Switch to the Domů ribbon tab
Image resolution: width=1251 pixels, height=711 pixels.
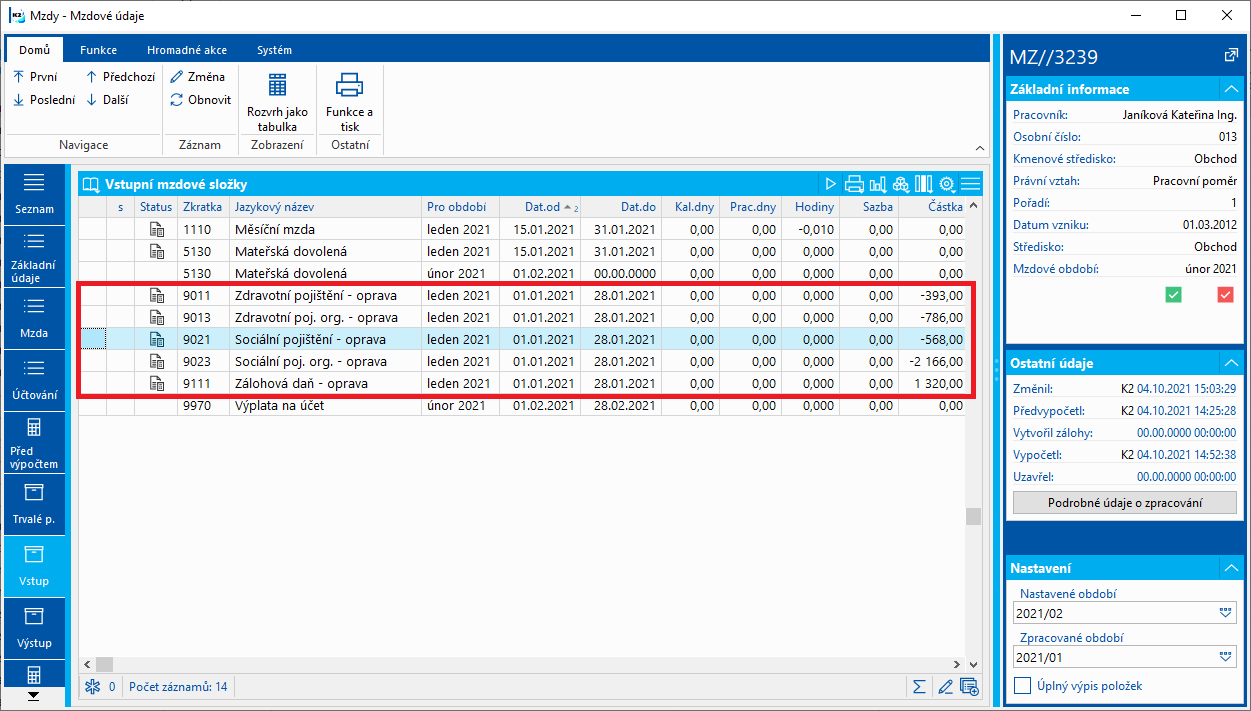pos(35,50)
